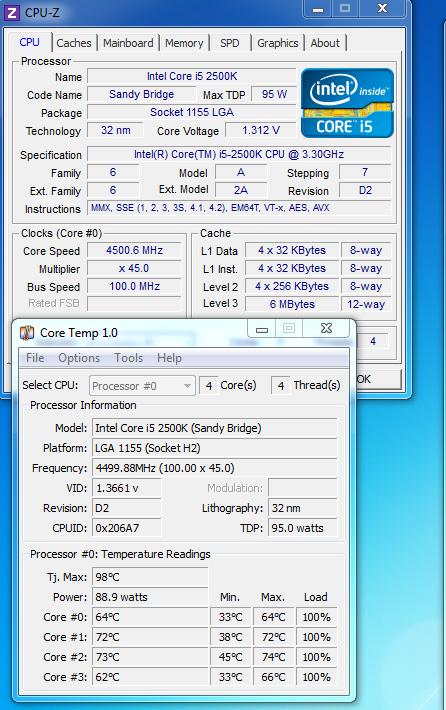The height and width of the screenshot is (710, 446).
Task: Click the Core #2 current temperature 73°C
Action: coord(150,657)
